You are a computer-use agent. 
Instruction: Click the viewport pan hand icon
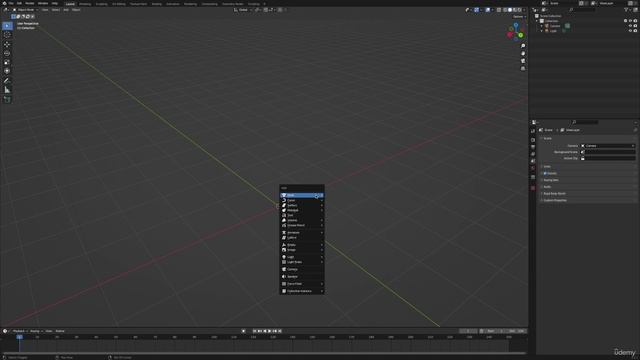click(523, 53)
